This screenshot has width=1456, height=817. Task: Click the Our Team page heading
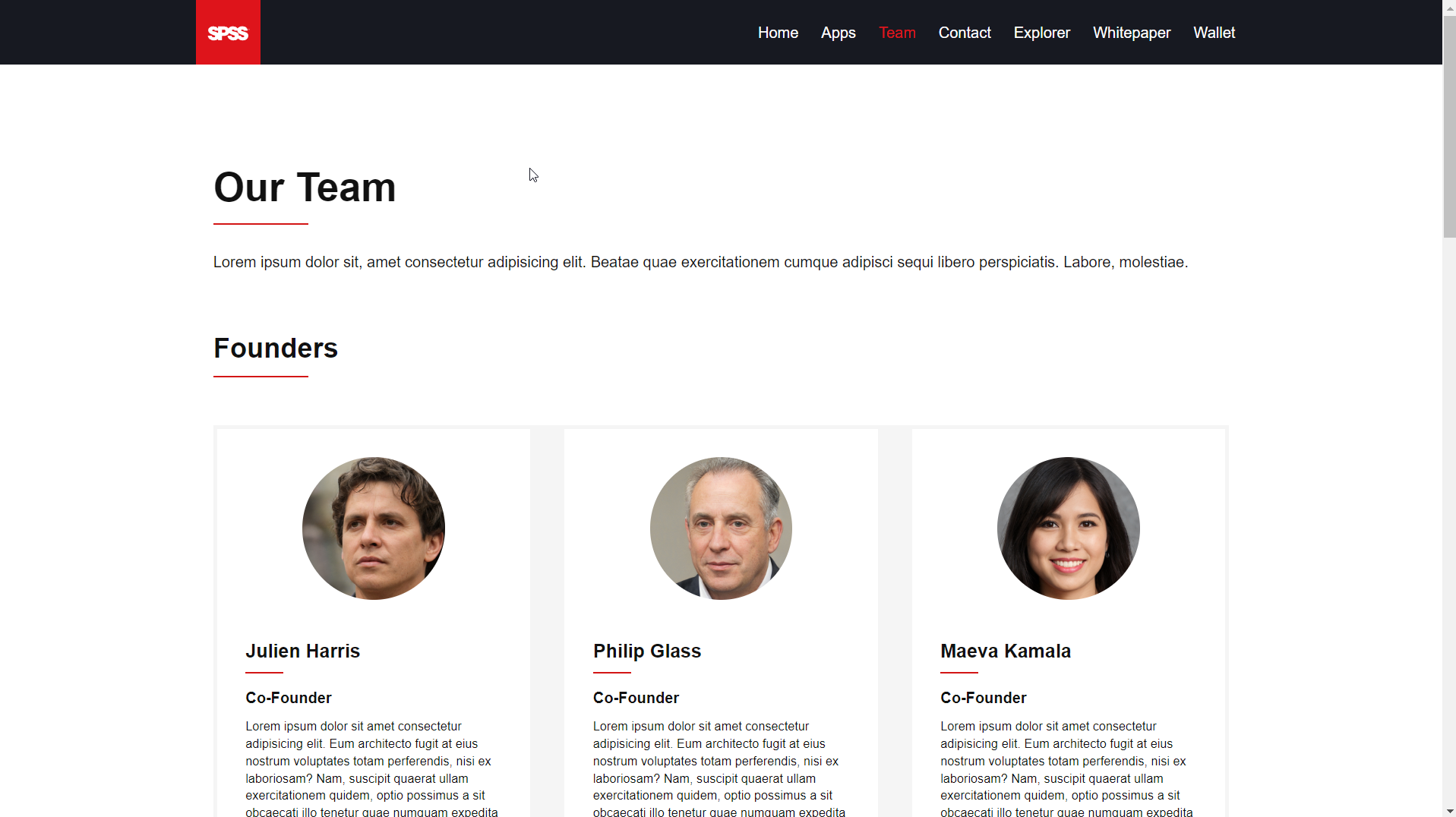pos(305,187)
